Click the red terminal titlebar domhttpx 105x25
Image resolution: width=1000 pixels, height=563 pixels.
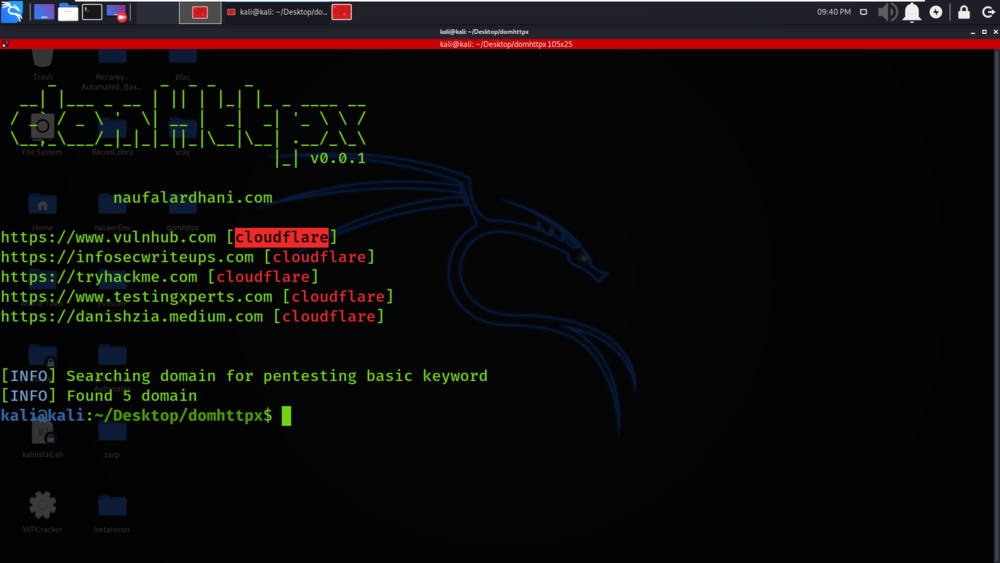click(x=506, y=44)
